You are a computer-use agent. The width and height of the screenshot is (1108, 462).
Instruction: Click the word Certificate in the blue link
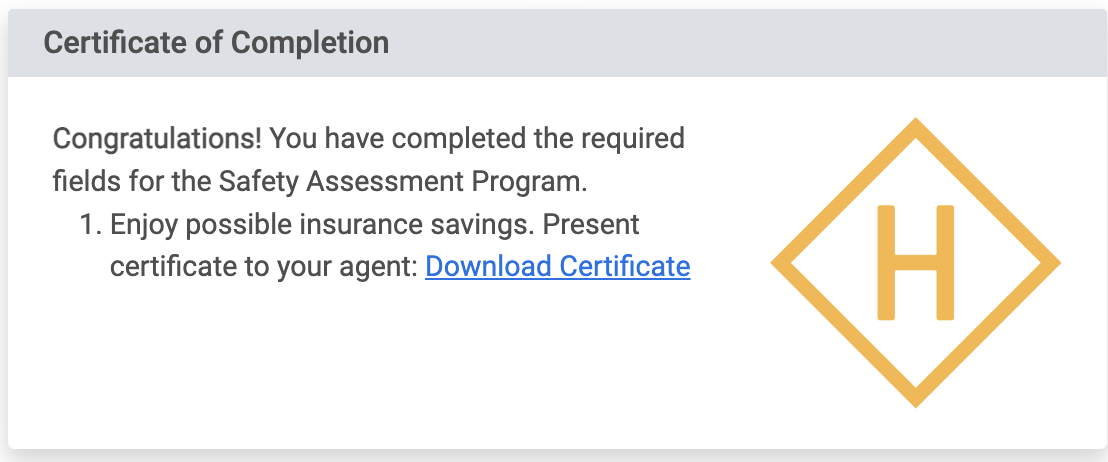625,266
